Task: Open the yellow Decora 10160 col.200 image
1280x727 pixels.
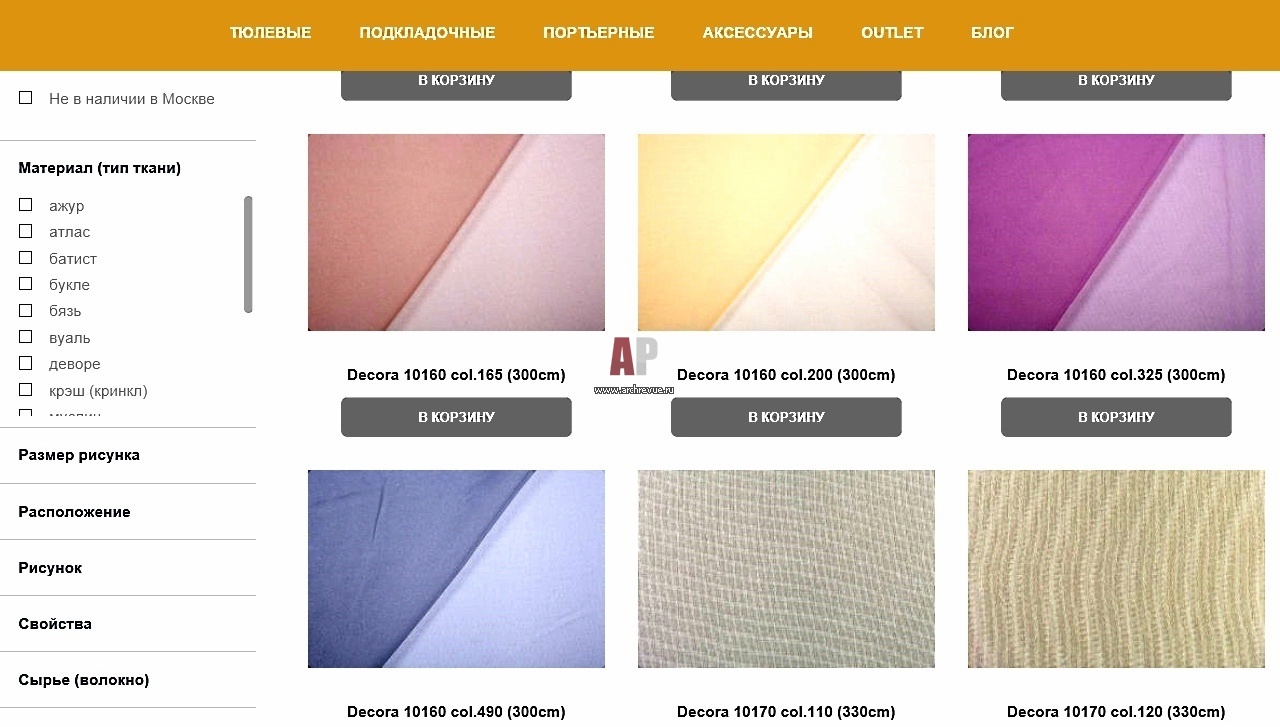Action: (786, 232)
